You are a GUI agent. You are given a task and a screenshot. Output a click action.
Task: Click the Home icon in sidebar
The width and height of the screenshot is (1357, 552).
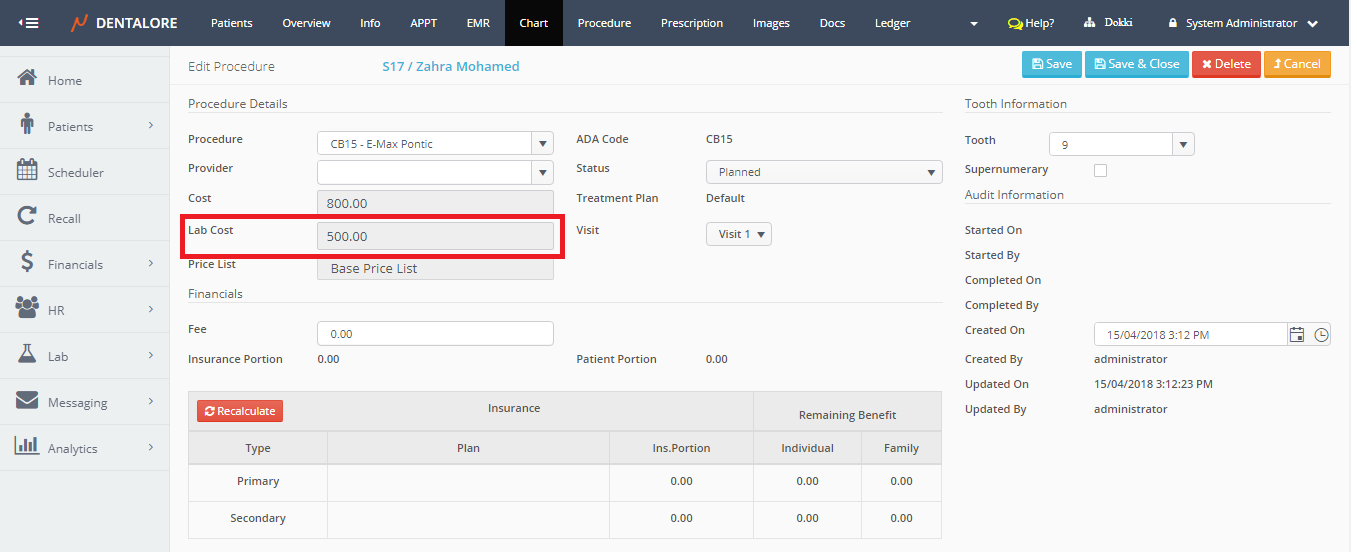[x=28, y=79]
